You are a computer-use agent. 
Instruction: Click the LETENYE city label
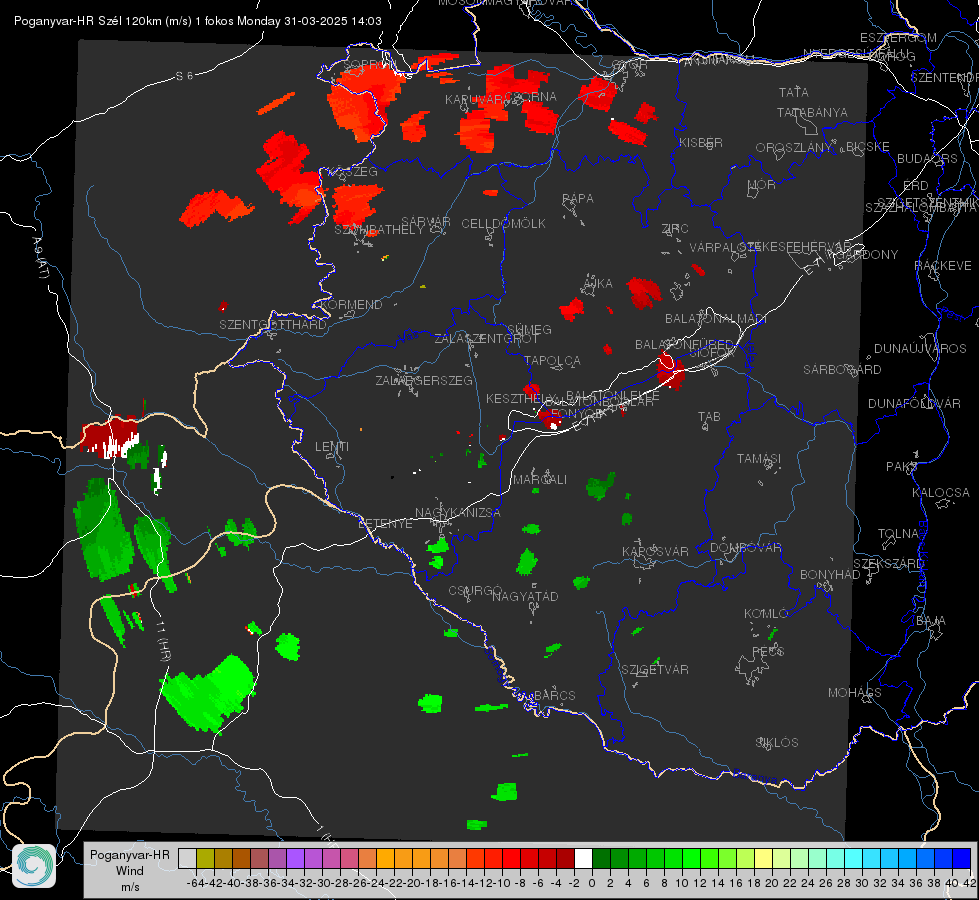[385, 523]
